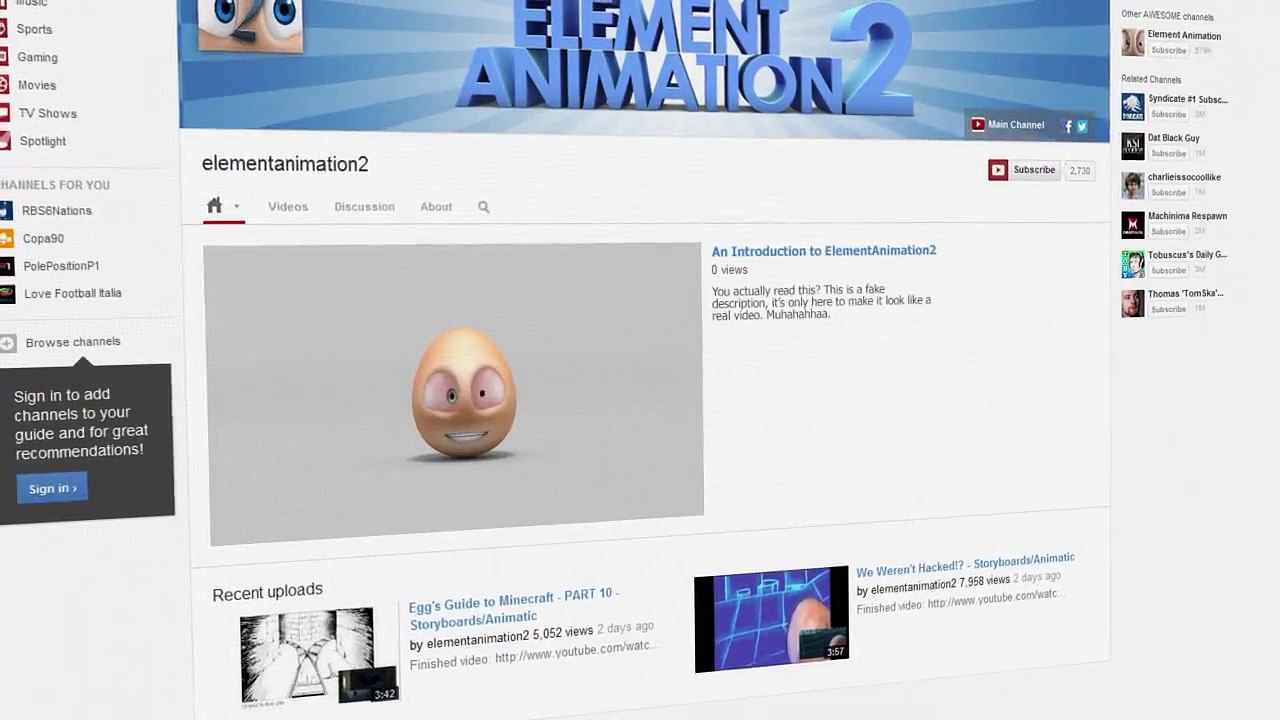1280x720 pixels.
Task: Switch to the Videos tab
Action: (288, 207)
